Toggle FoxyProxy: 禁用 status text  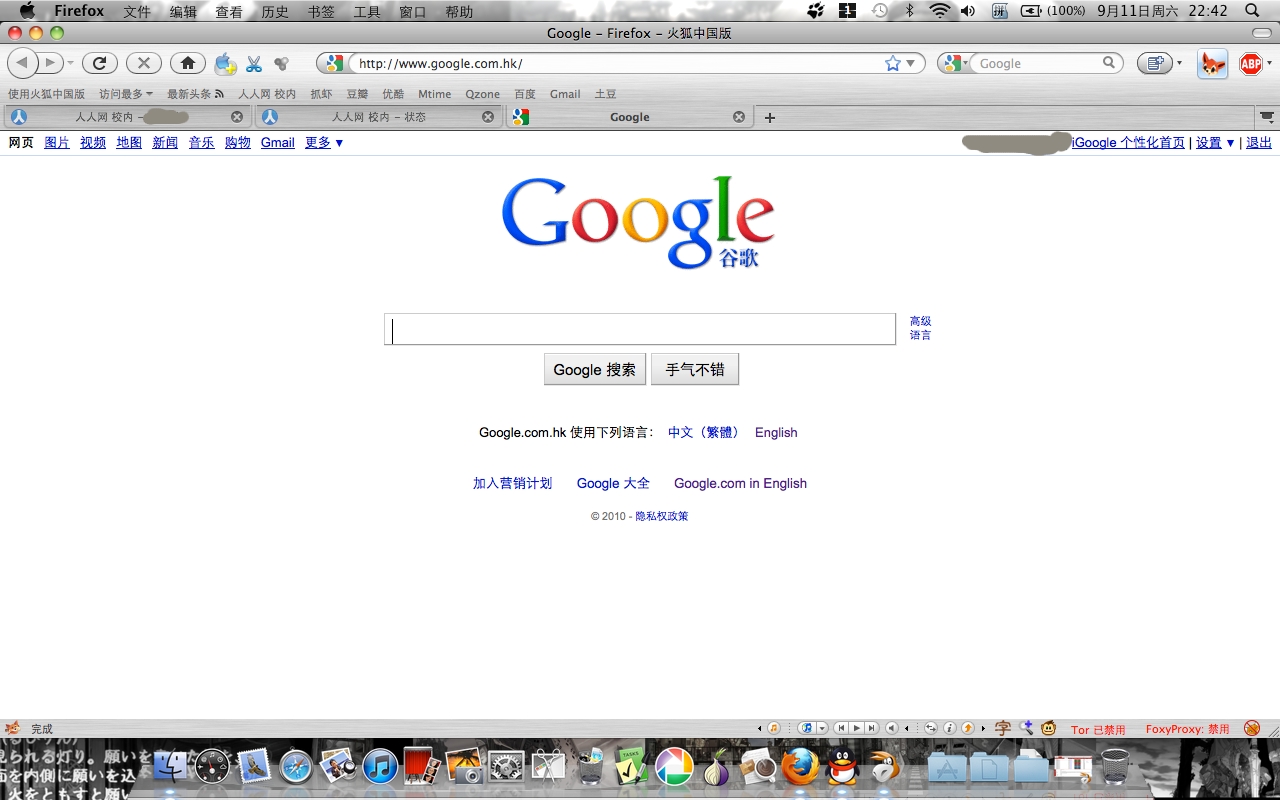click(x=1187, y=729)
